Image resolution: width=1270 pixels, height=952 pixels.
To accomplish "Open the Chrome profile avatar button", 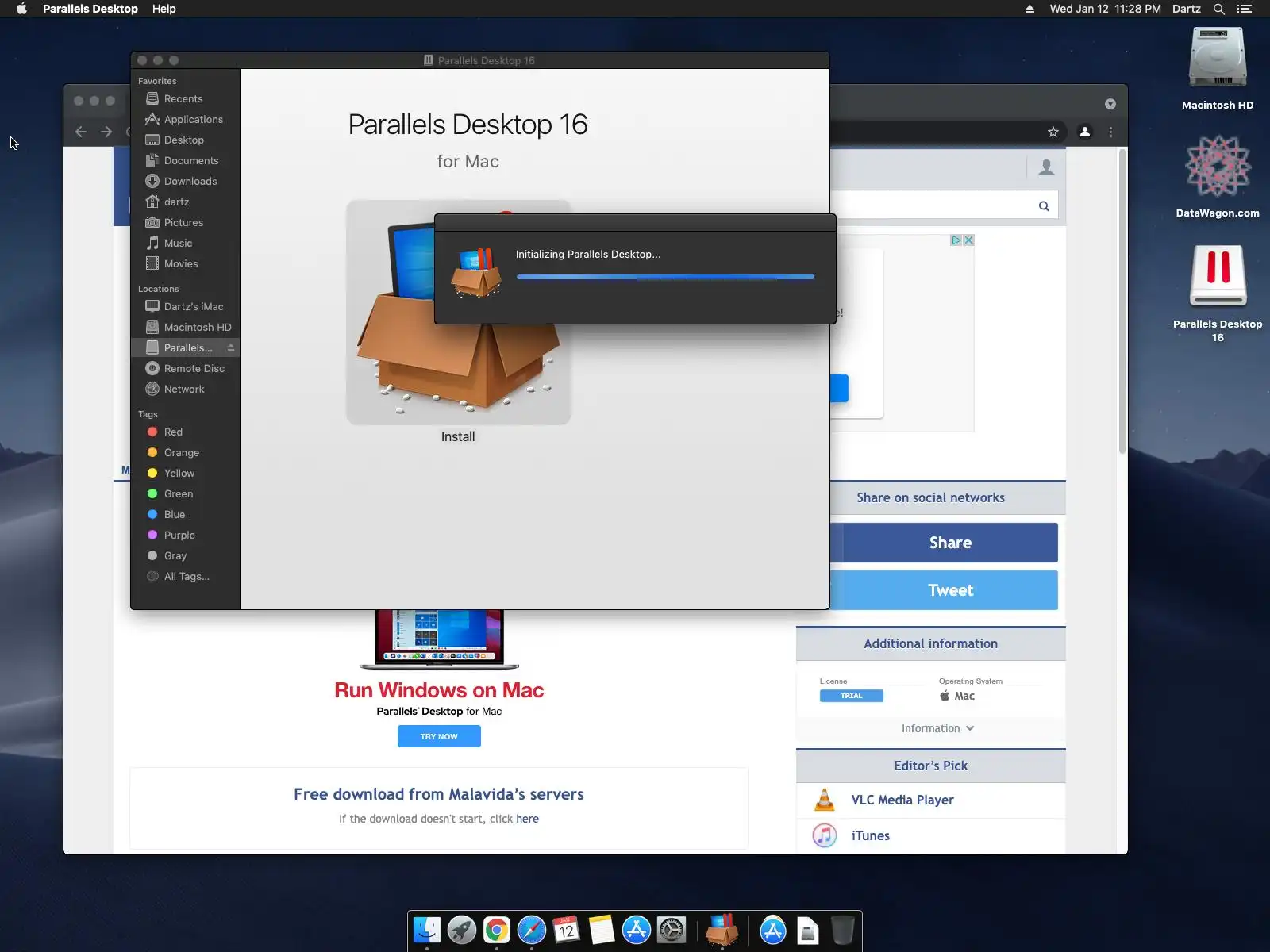I will 1085,132.
